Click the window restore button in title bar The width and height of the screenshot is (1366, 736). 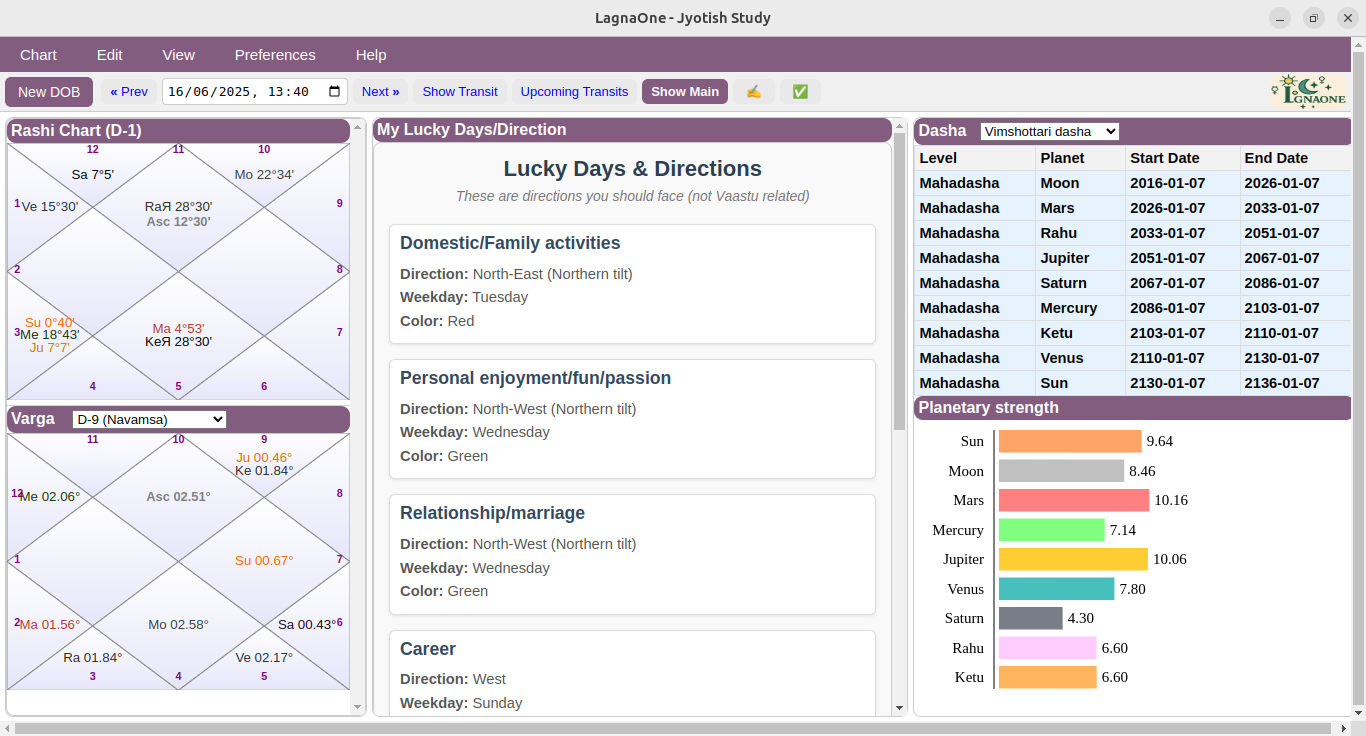(x=1314, y=18)
